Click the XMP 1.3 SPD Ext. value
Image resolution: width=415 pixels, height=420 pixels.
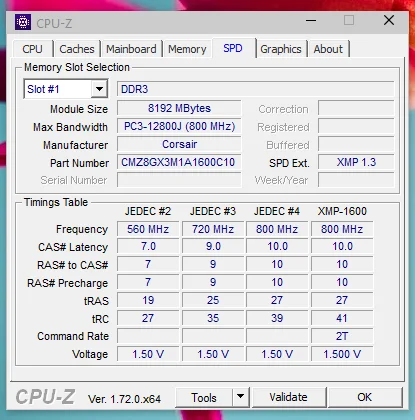(x=356, y=162)
